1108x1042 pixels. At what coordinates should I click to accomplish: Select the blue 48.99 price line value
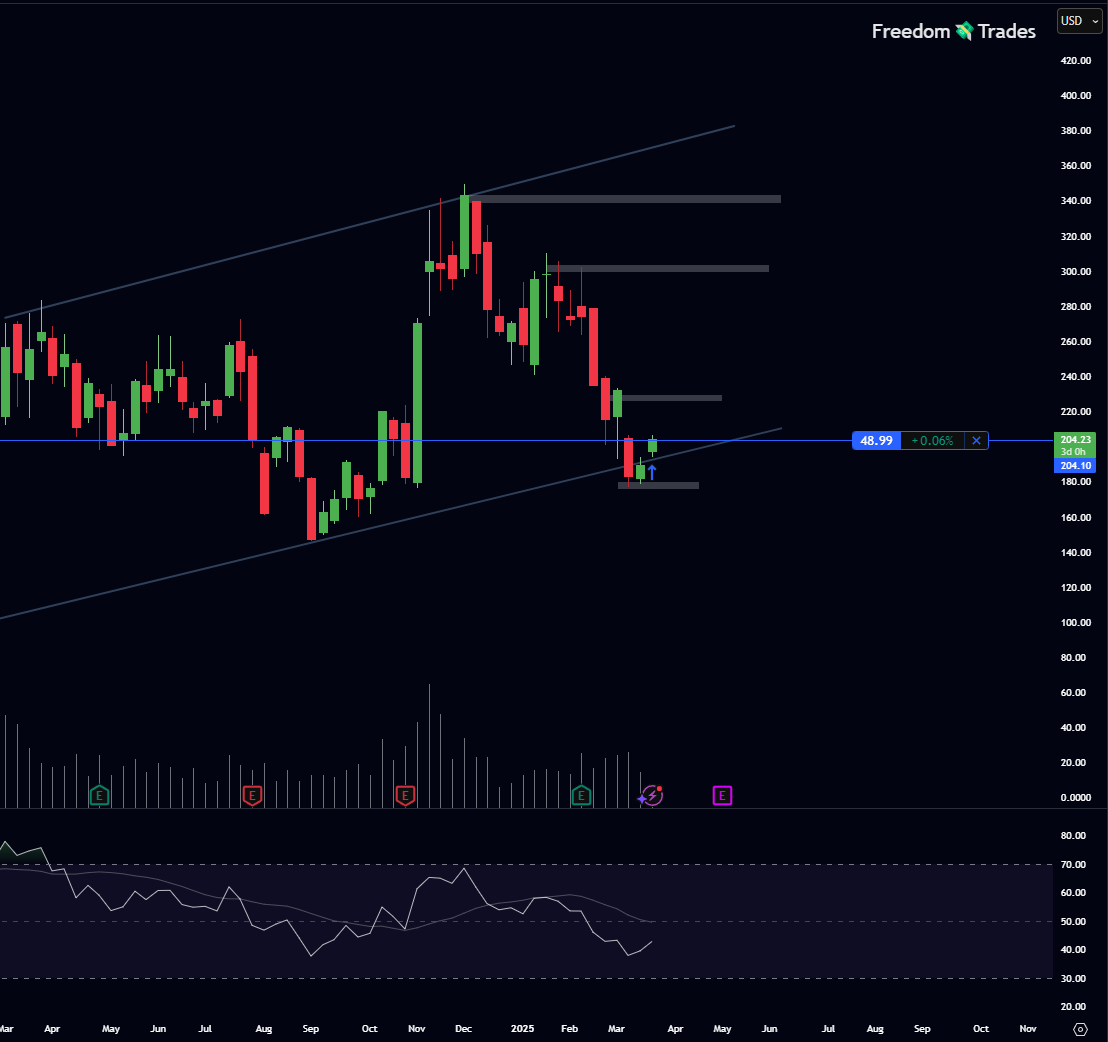pos(876,441)
